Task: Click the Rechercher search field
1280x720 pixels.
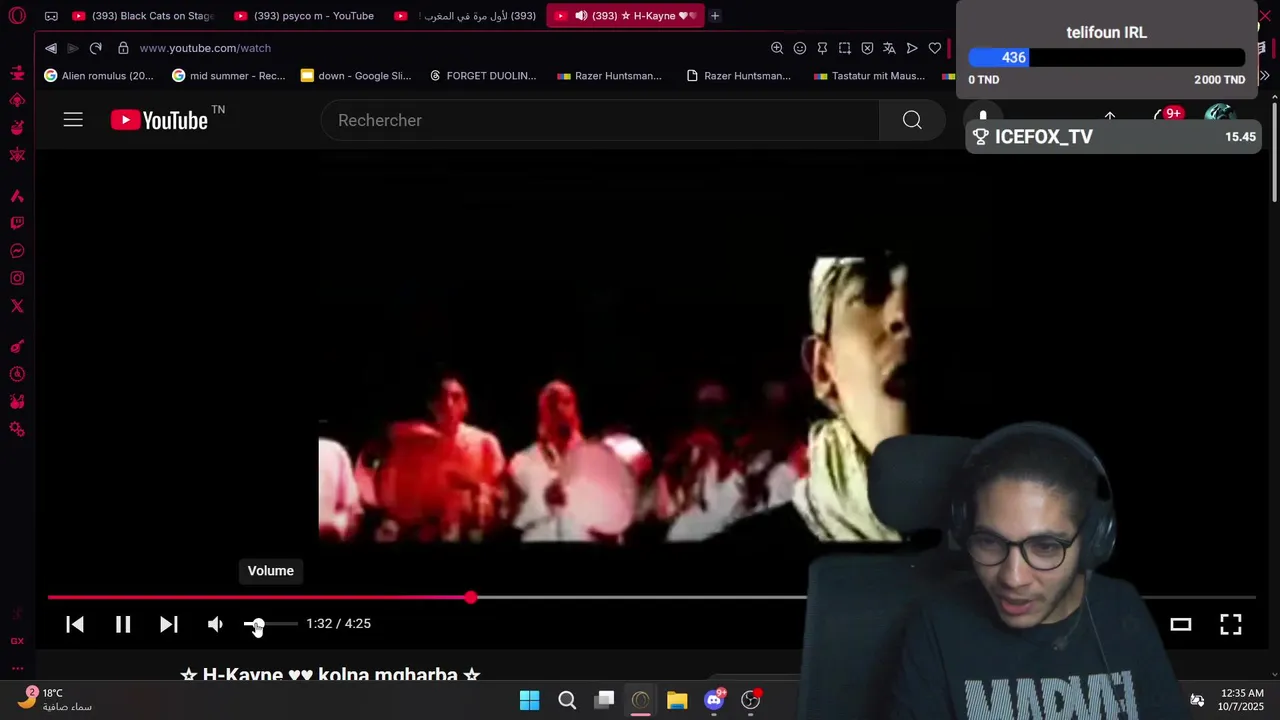Action: click(600, 120)
